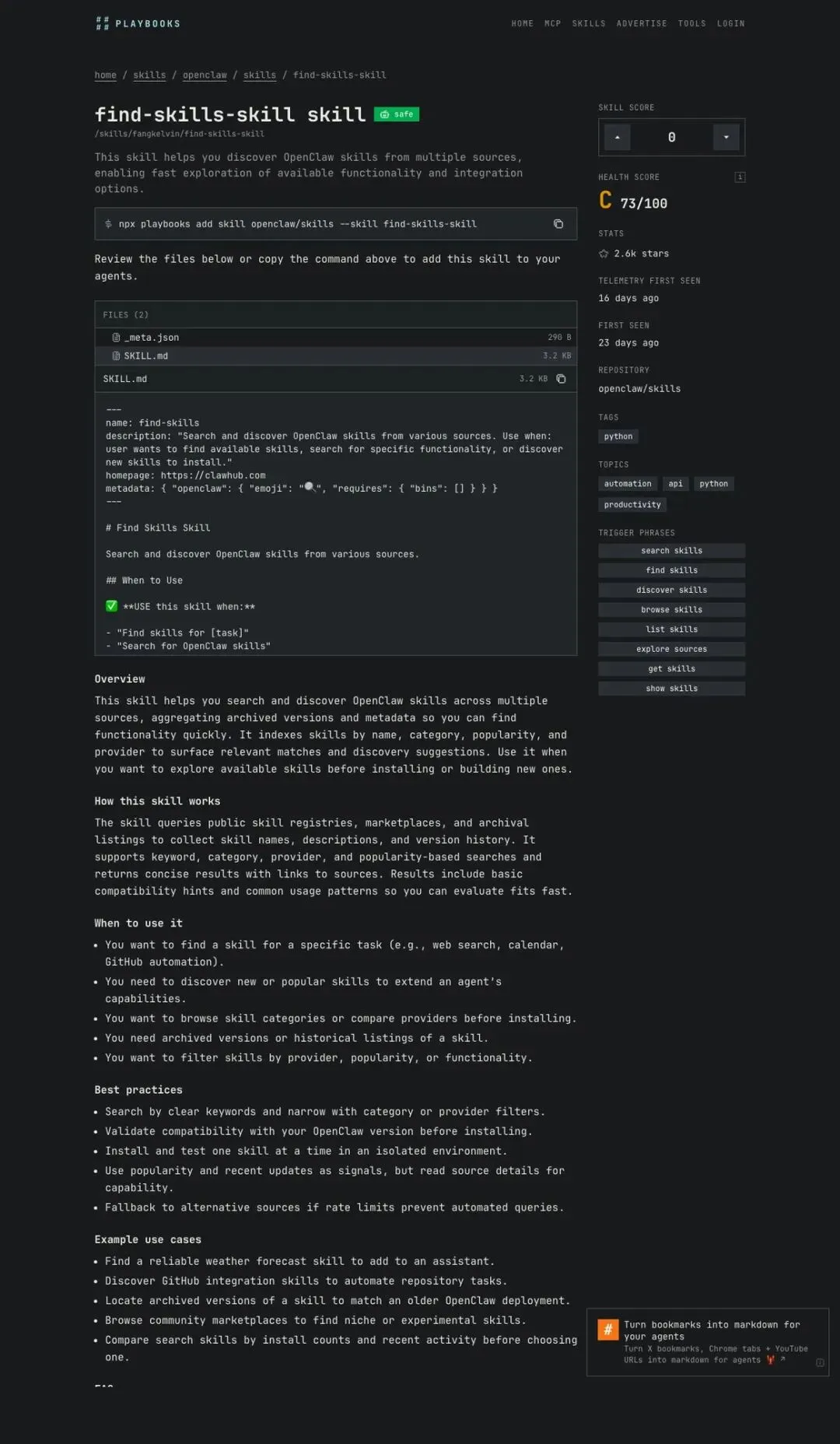Copy SKILL.md file contents
The width and height of the screenshot is (840, 1444).
coord(561,379)
